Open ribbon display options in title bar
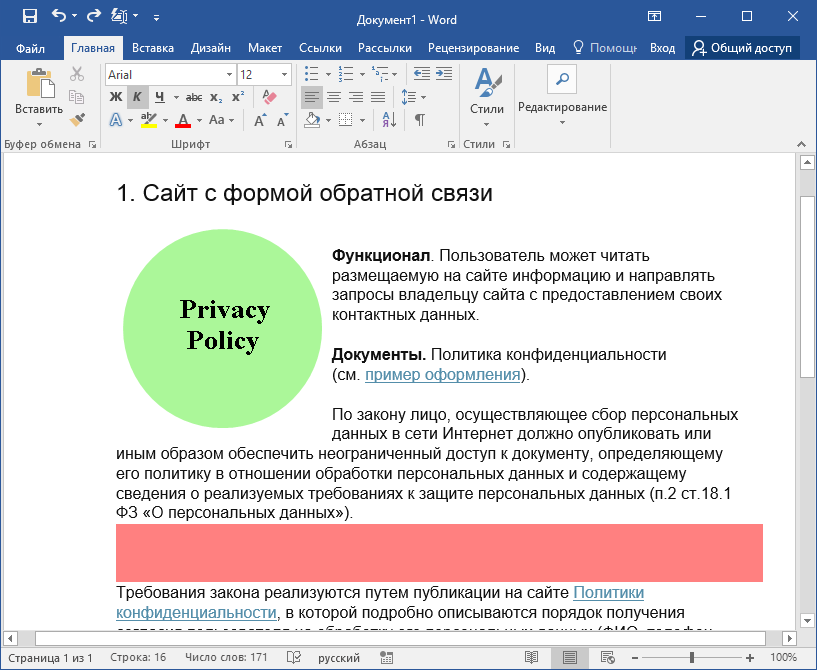 (x=654, y=16)
